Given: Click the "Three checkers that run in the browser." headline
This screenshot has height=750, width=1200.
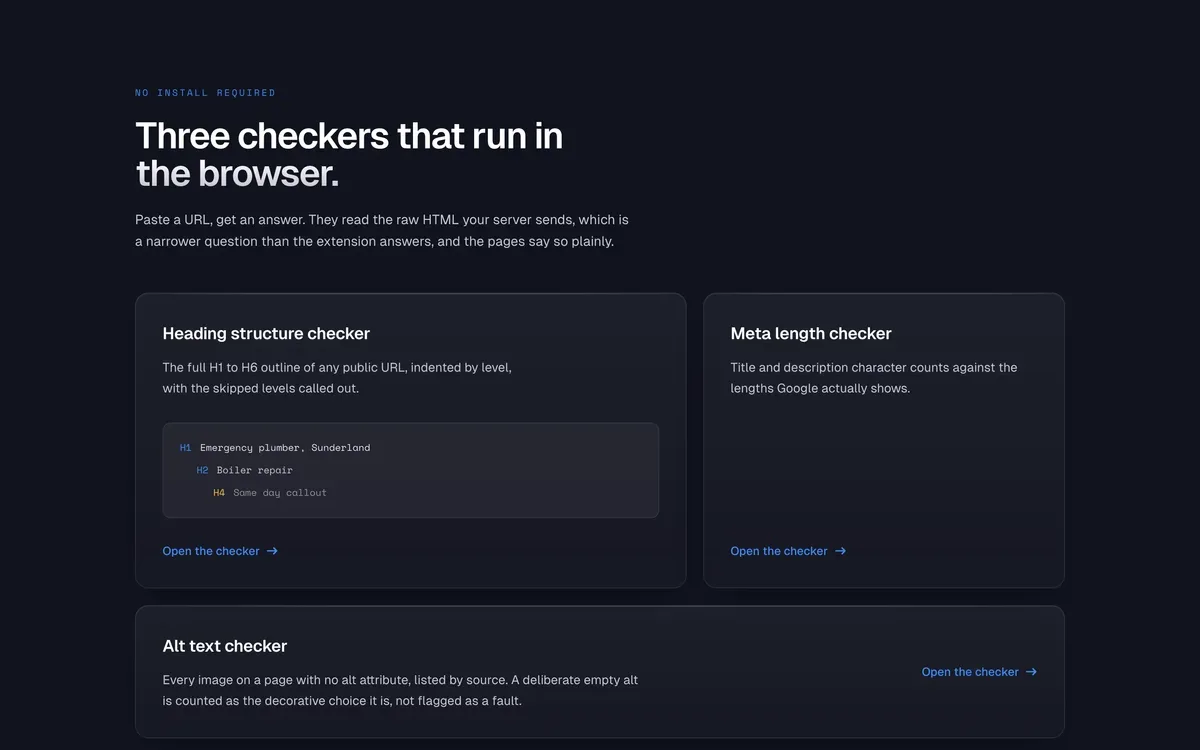Looking at the screenshot, I should tap(349, 154).
